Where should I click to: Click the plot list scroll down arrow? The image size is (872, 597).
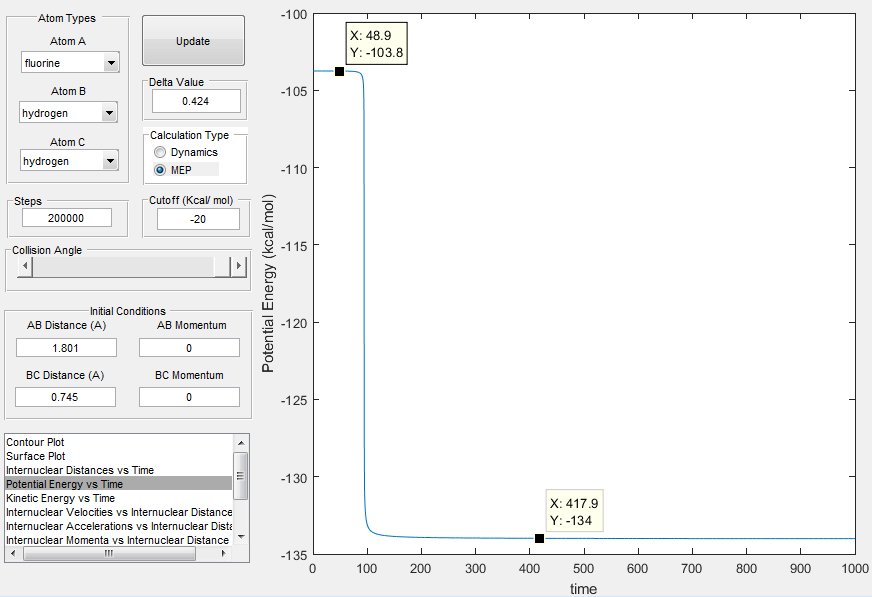click(x=241, y=537)
